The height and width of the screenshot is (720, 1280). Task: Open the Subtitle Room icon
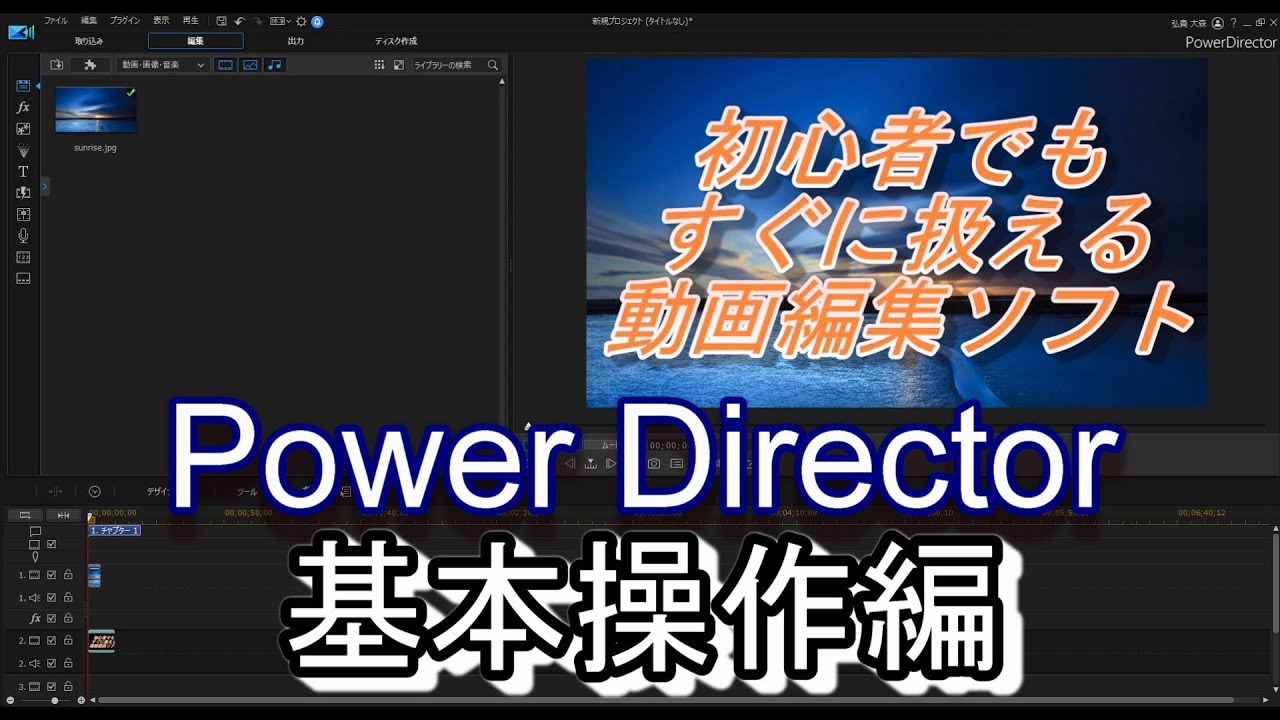tap(23, 279)
